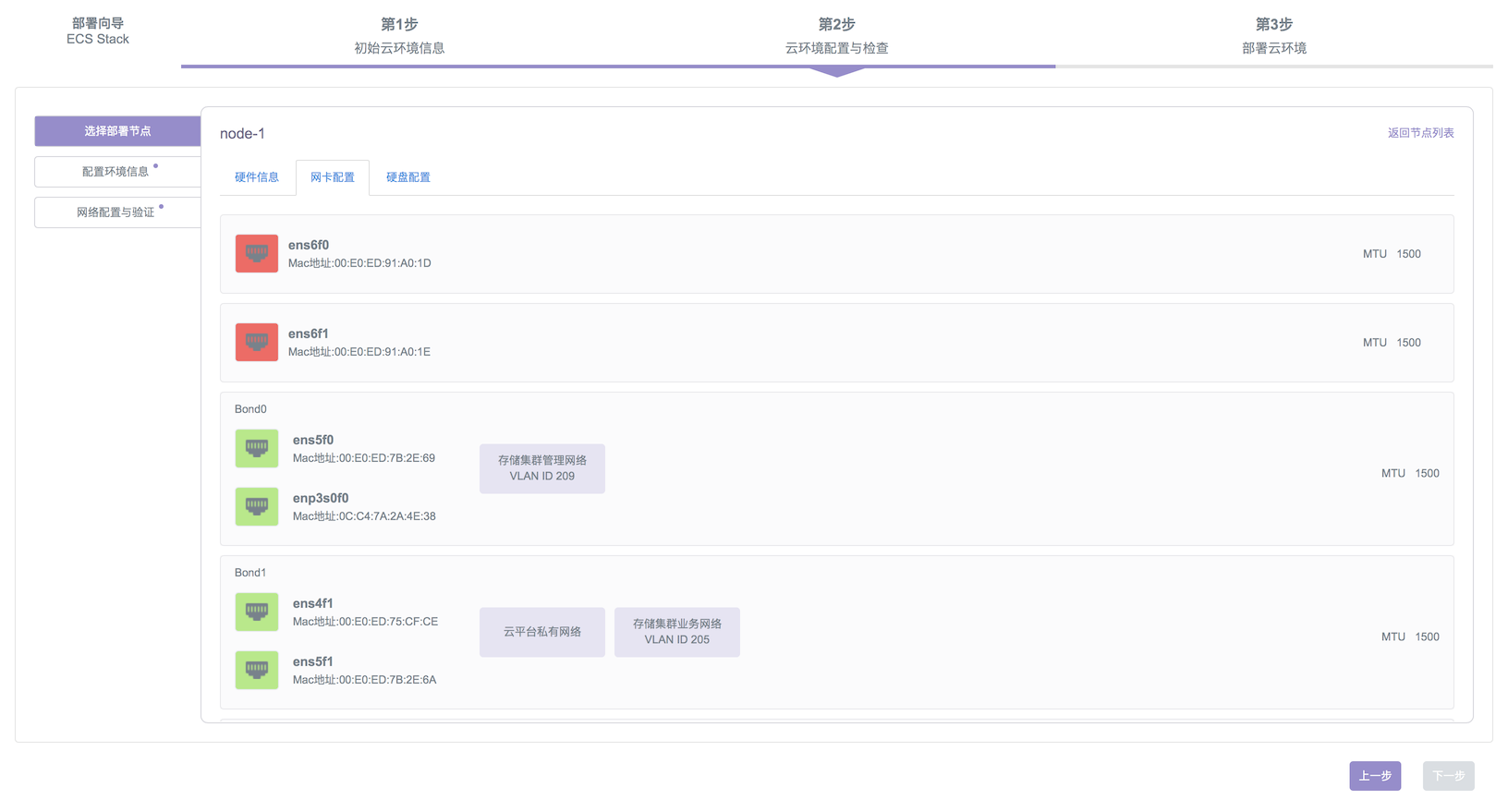Click the 返回节点列表 link
Screen dimensions: 1508x812
click(x=1420, y=133)
